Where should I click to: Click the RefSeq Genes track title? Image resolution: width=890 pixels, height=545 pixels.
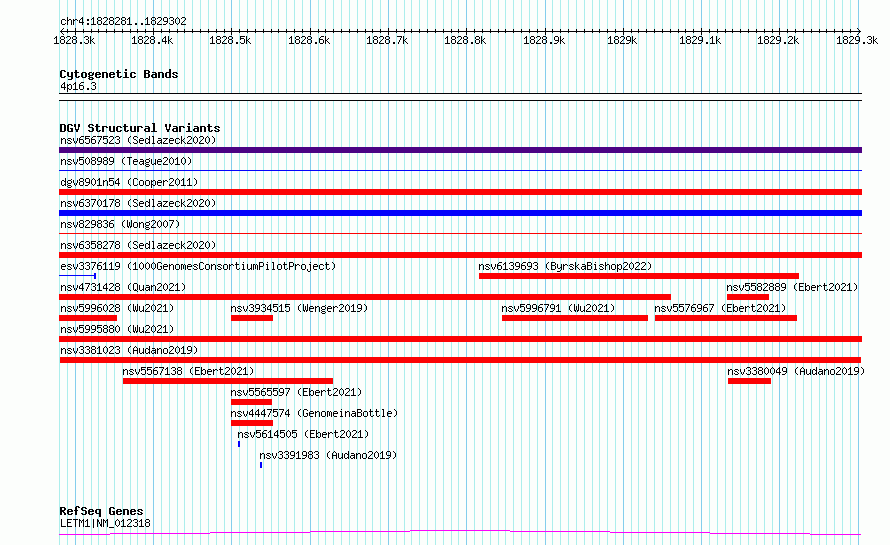101,511
